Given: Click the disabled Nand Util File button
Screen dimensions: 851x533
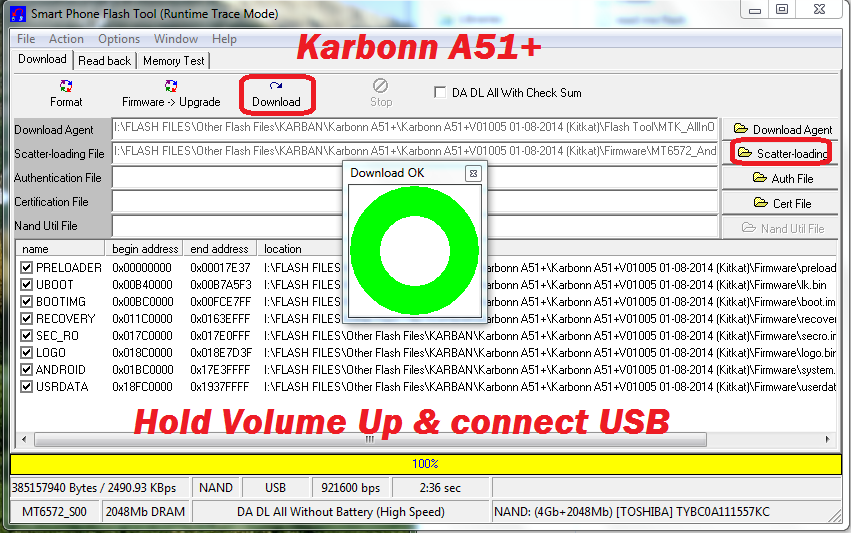Looking at the screenshot, I should pos(782,228).
